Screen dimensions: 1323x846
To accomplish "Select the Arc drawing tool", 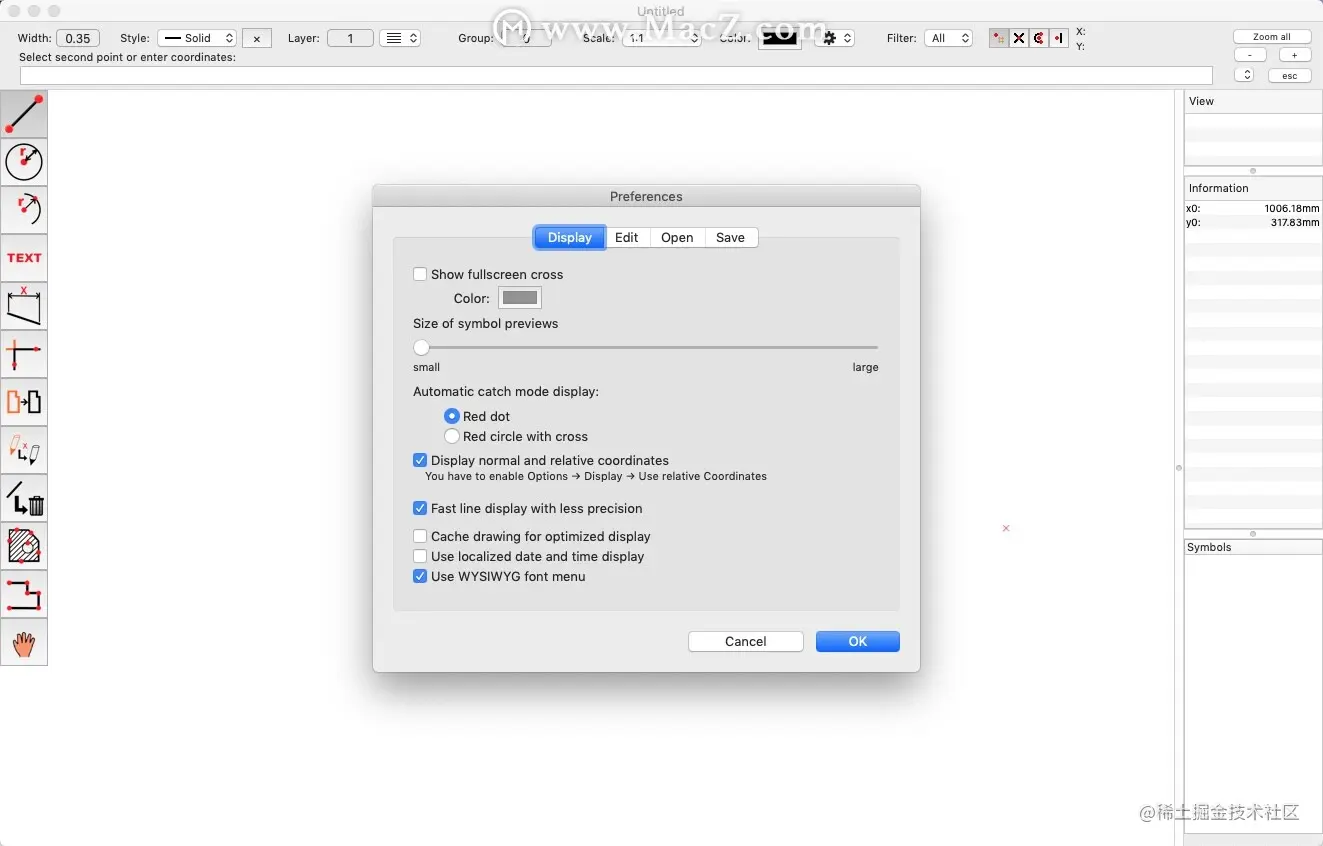I will click(x=24, y=210).
